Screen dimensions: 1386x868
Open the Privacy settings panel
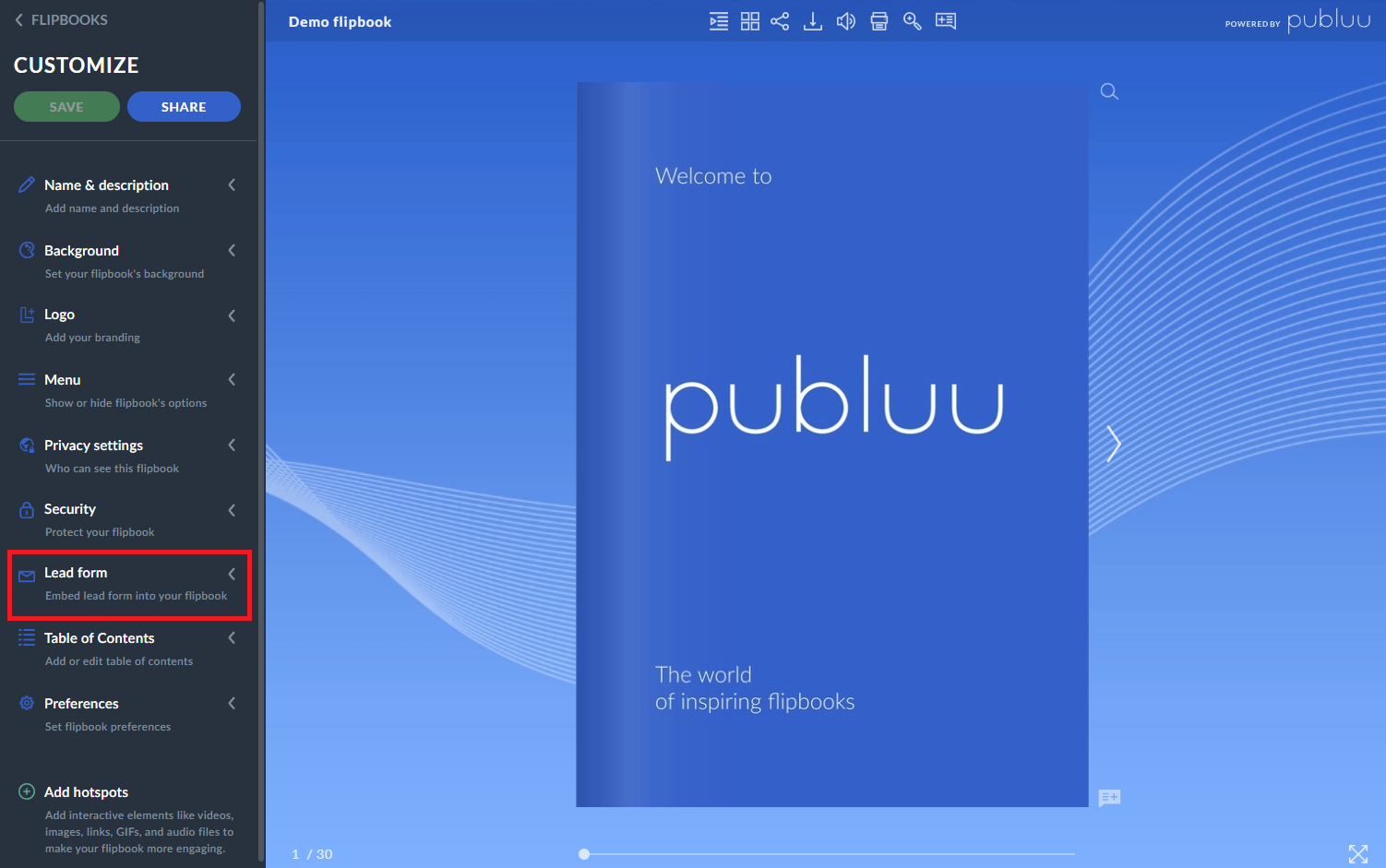(128, 456)
